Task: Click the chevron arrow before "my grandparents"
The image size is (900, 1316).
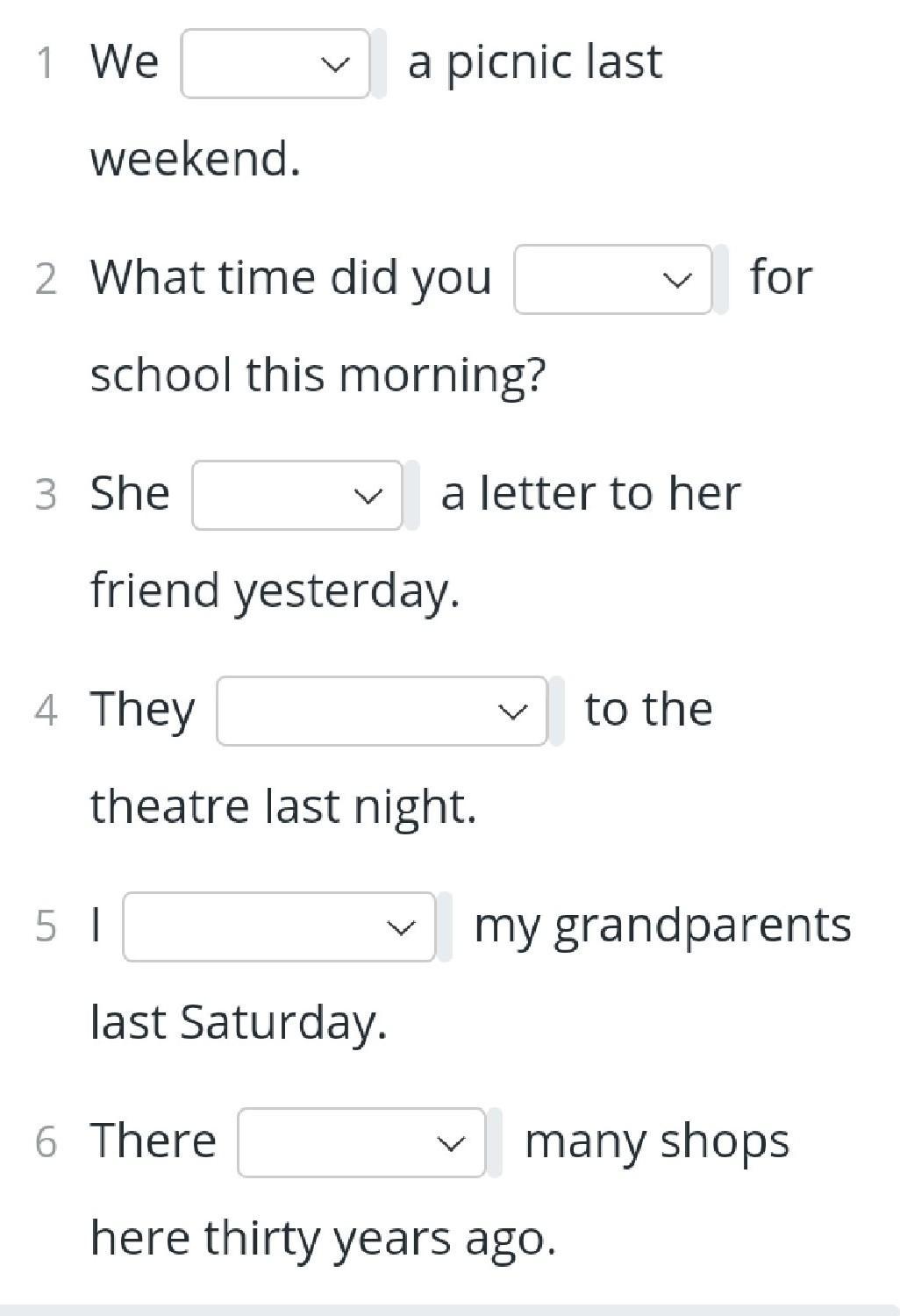Action: coord(401,927)
